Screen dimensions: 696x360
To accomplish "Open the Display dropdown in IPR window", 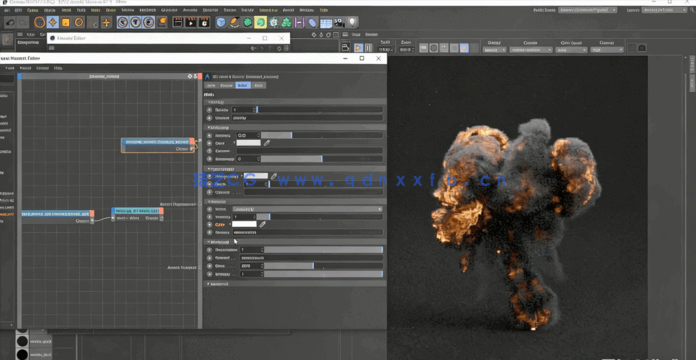I will [x=494, y=50].
